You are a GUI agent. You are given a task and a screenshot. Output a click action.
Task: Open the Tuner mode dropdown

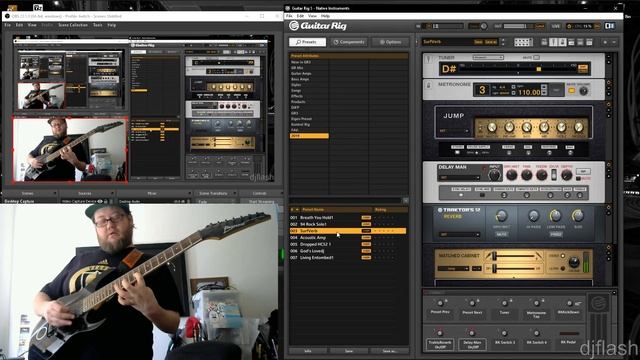[488, 58]
